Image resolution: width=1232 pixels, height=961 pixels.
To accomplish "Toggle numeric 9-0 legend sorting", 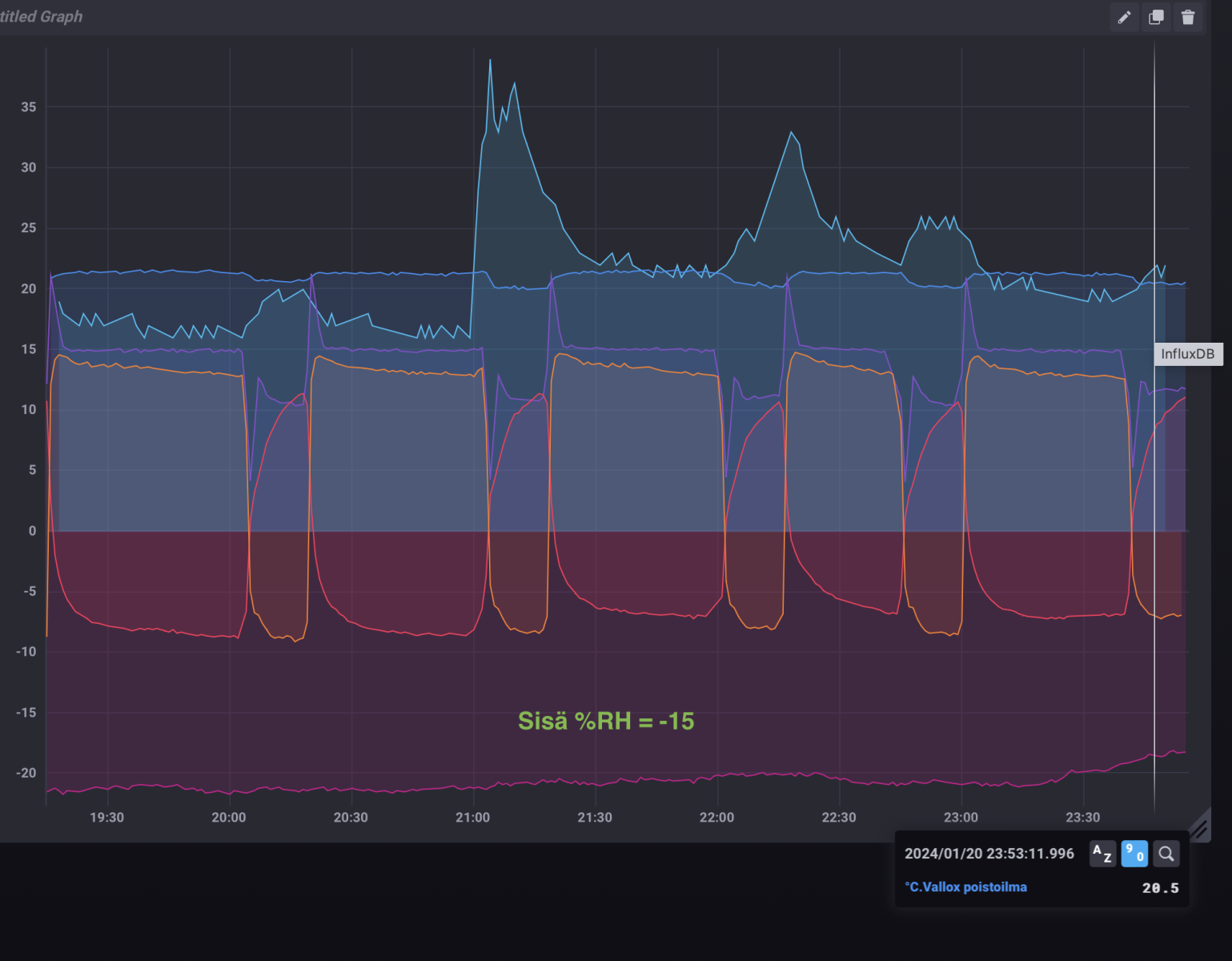I will (x=1134, y=854).
